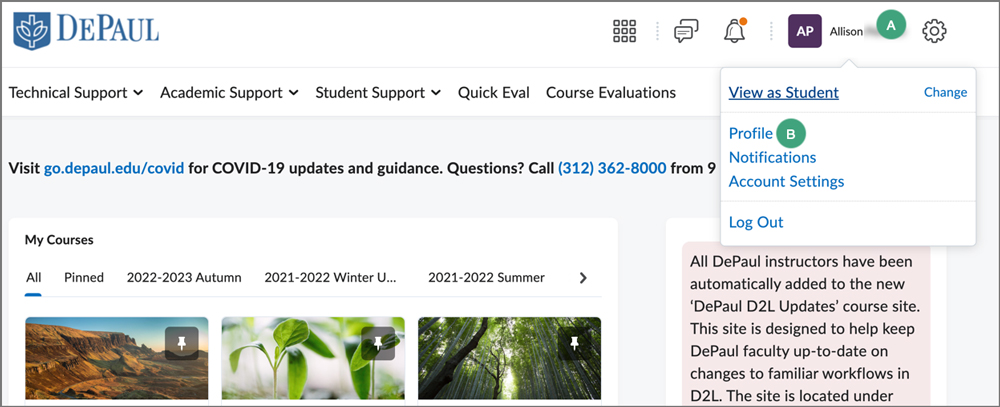1000x407 pixels.
Task: Click the DePaul logo
Action: 86,30
